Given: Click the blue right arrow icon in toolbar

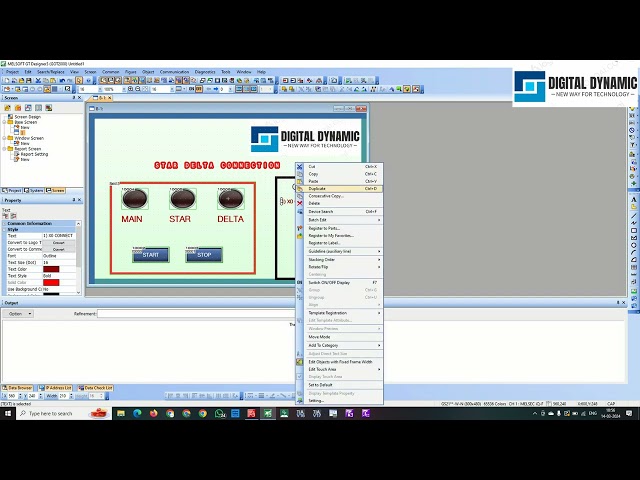Looking at the screenshot, I should tap(216, 89).
